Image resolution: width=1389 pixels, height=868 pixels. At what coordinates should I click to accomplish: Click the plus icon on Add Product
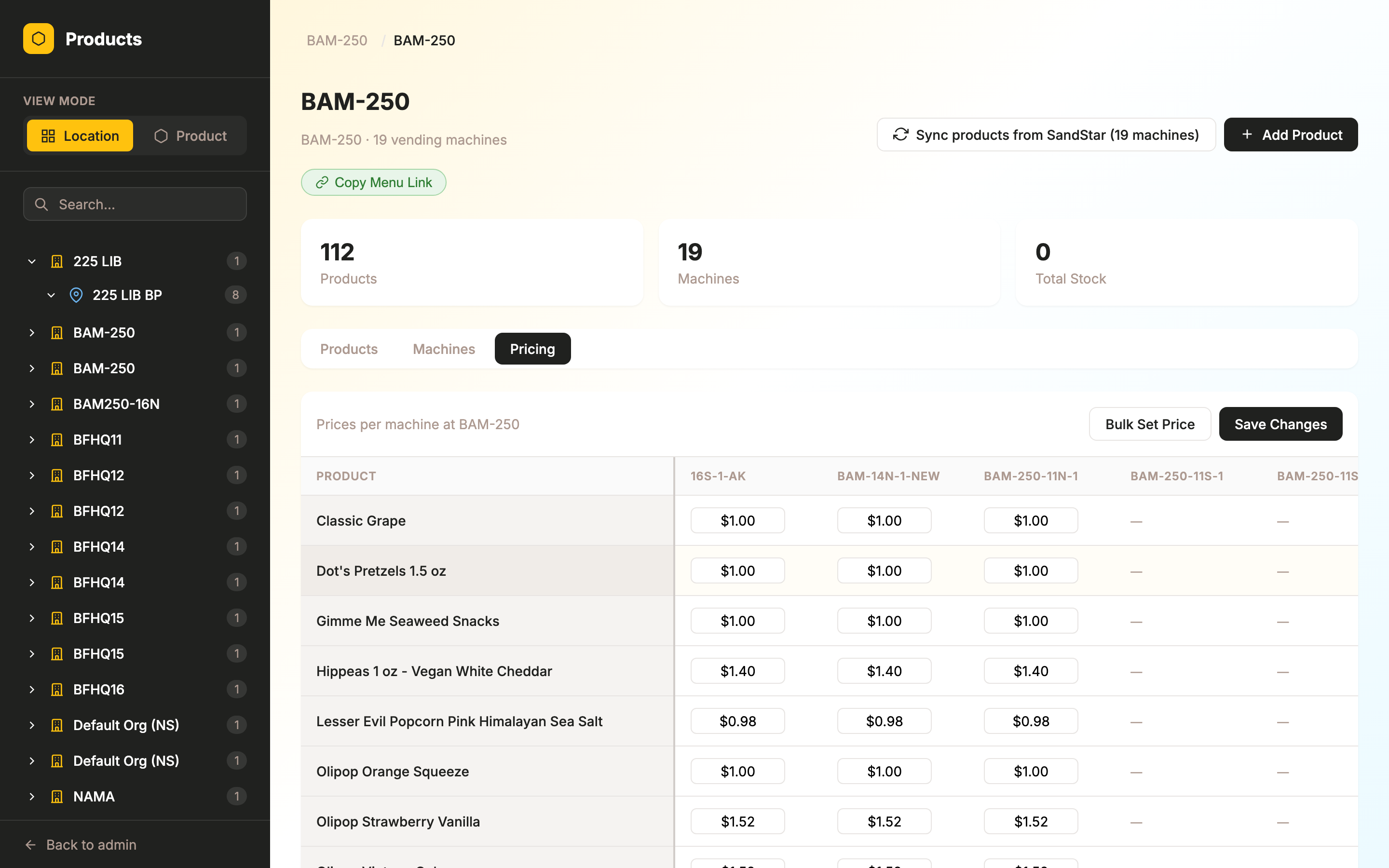pyautogui.click(x=1247, y=135)
